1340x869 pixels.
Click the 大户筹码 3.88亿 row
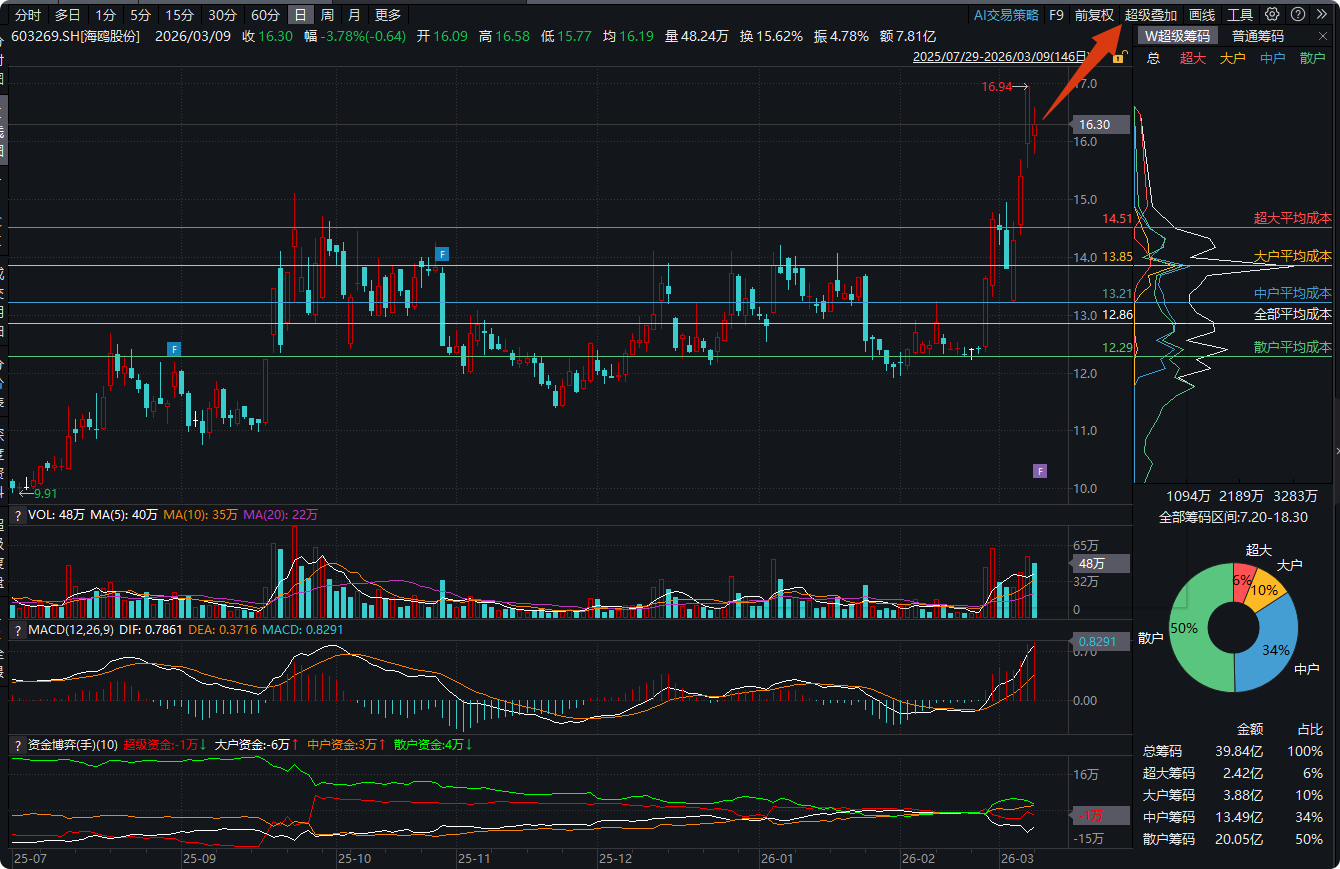[x=1233, y=796]
